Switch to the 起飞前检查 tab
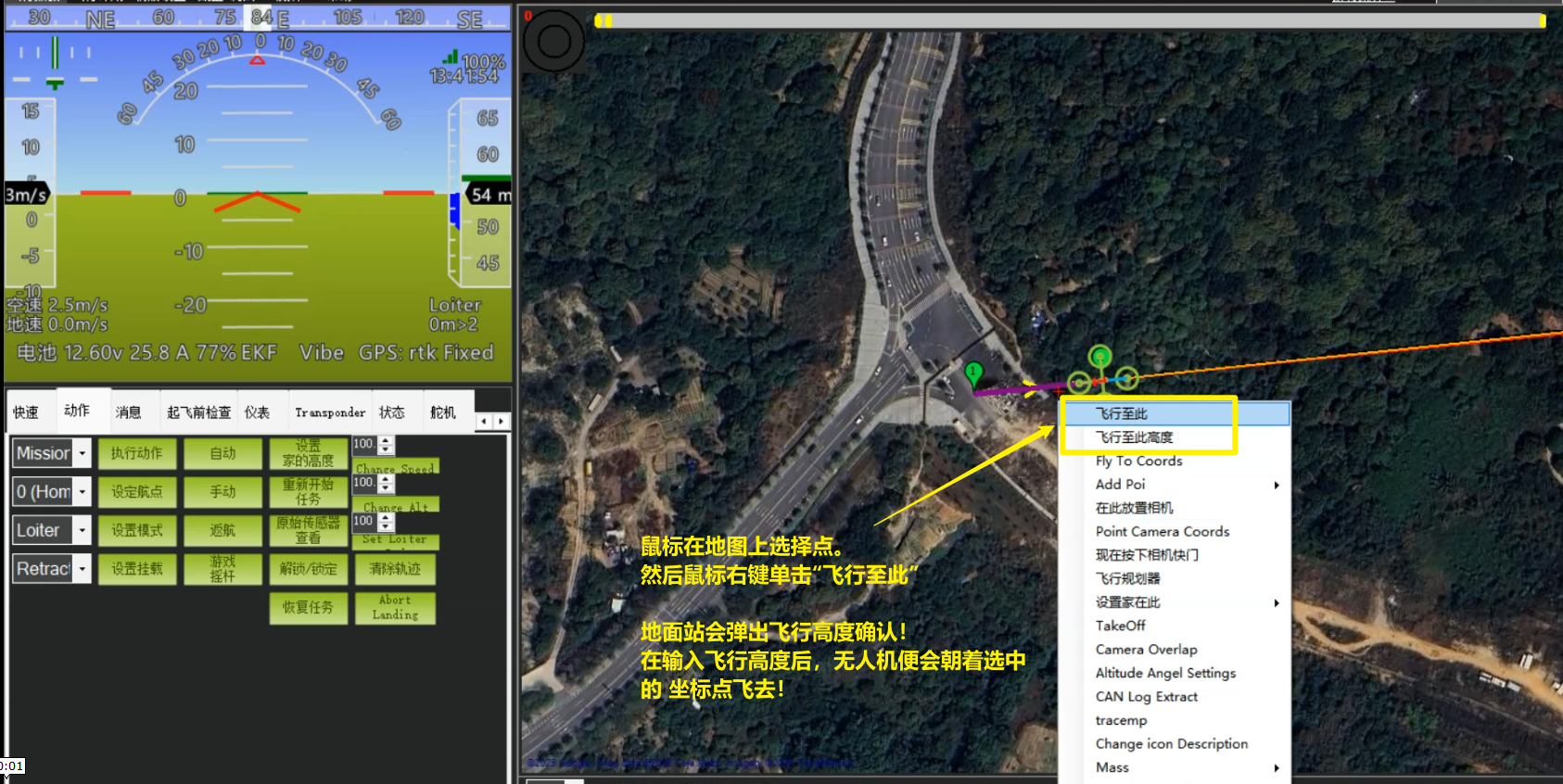1563x784 pixels. (198, 412)
